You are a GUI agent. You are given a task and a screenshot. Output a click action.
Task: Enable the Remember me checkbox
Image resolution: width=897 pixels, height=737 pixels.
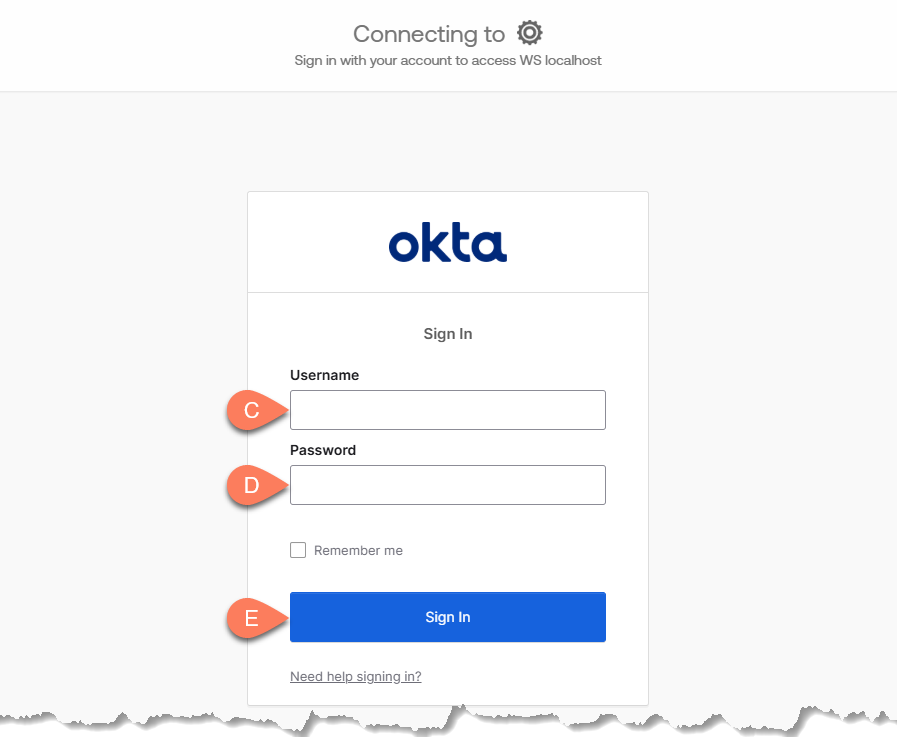(x=298, y=550)
